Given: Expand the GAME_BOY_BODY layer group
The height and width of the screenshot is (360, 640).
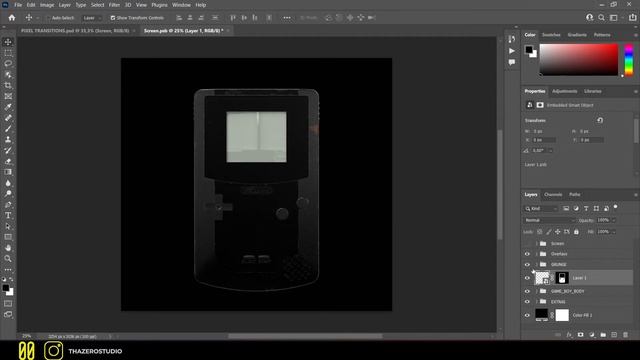Looking at the screenshot, I should (536, 291).
